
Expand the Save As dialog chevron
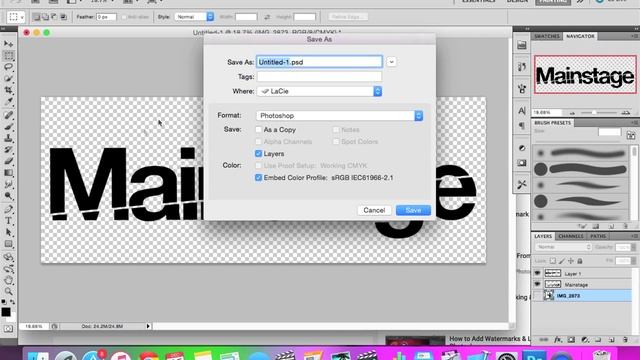(391, 62)
